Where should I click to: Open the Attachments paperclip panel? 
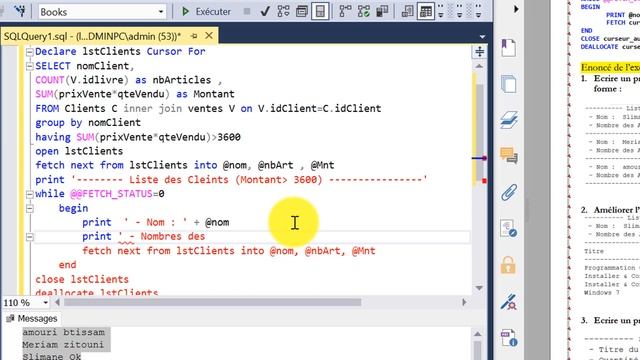509,192
